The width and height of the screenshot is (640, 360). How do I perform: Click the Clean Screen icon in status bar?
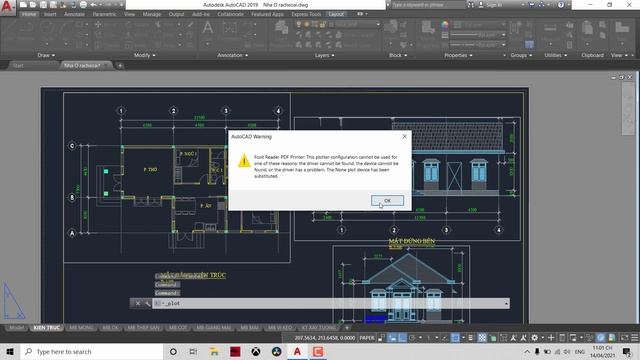[x=624, y=338]
